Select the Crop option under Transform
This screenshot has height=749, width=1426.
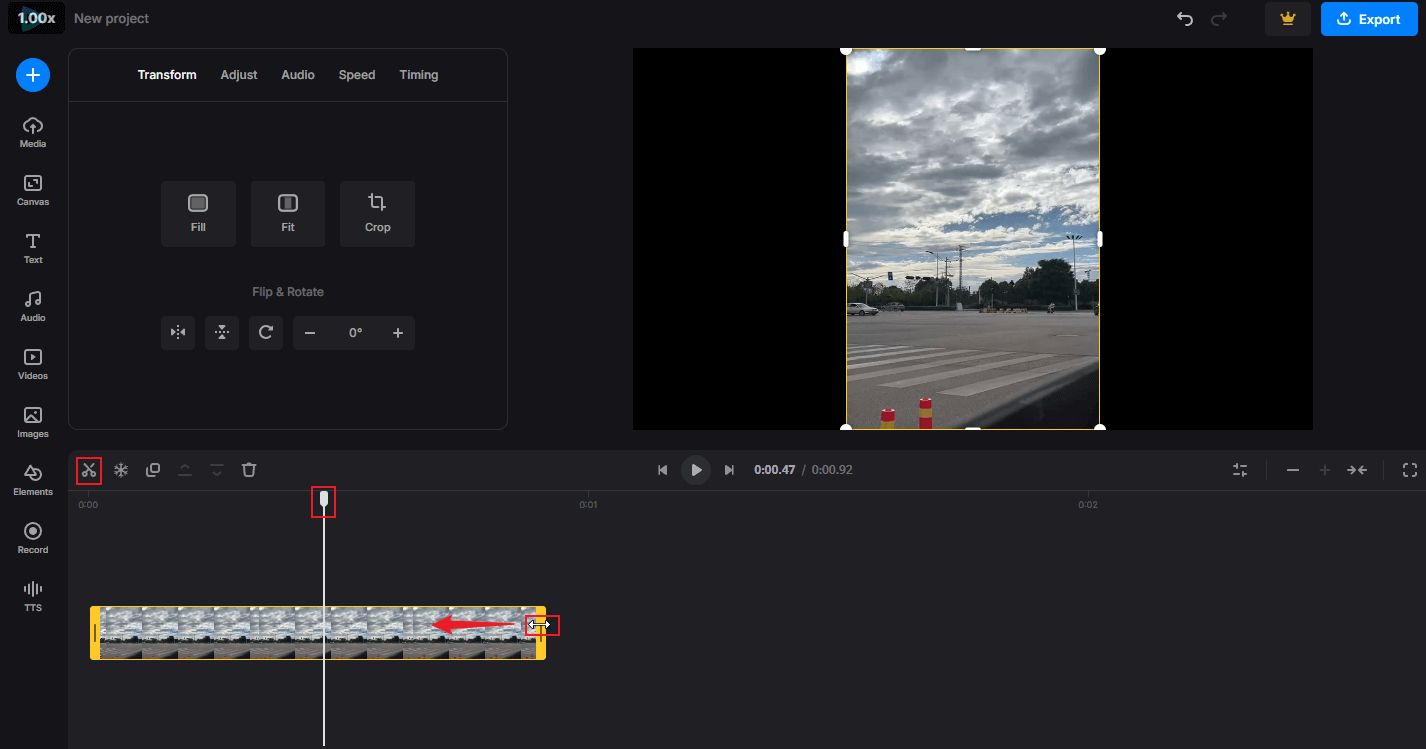pyautogui.click(x=377, y=213)
